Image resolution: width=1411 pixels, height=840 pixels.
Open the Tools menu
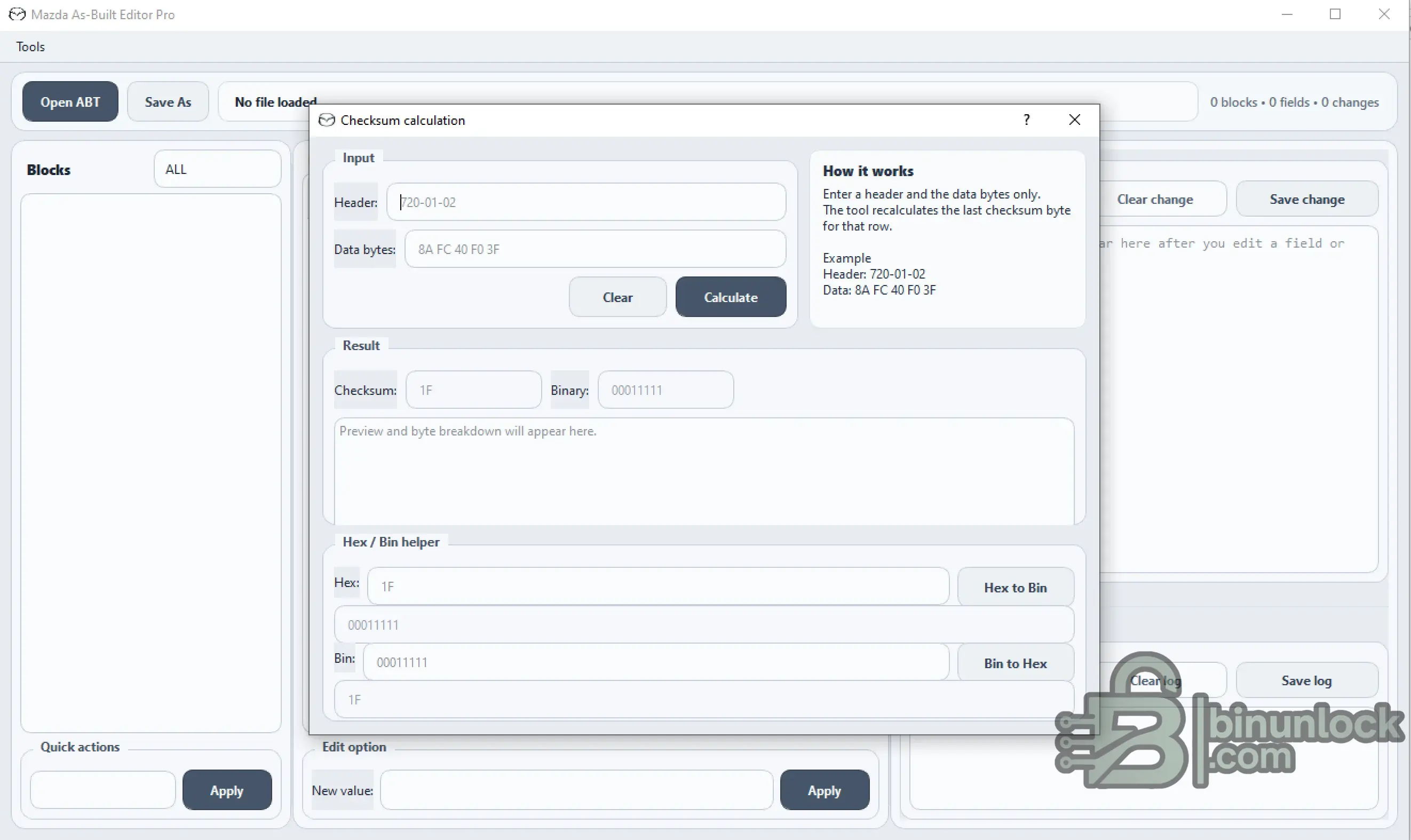[x=30, y=46]
